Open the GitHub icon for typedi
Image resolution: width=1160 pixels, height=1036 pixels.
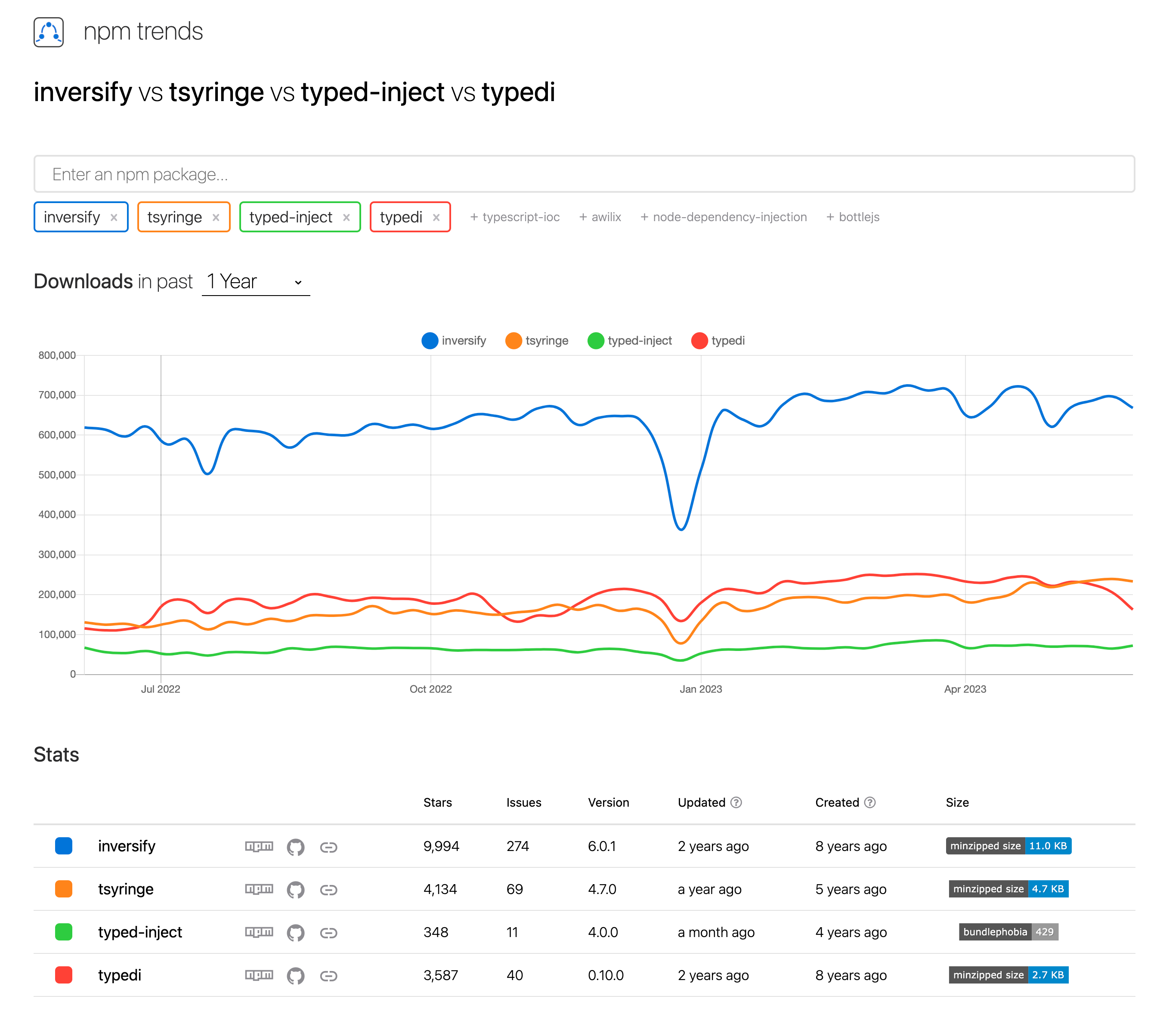(x=296, y=976)
